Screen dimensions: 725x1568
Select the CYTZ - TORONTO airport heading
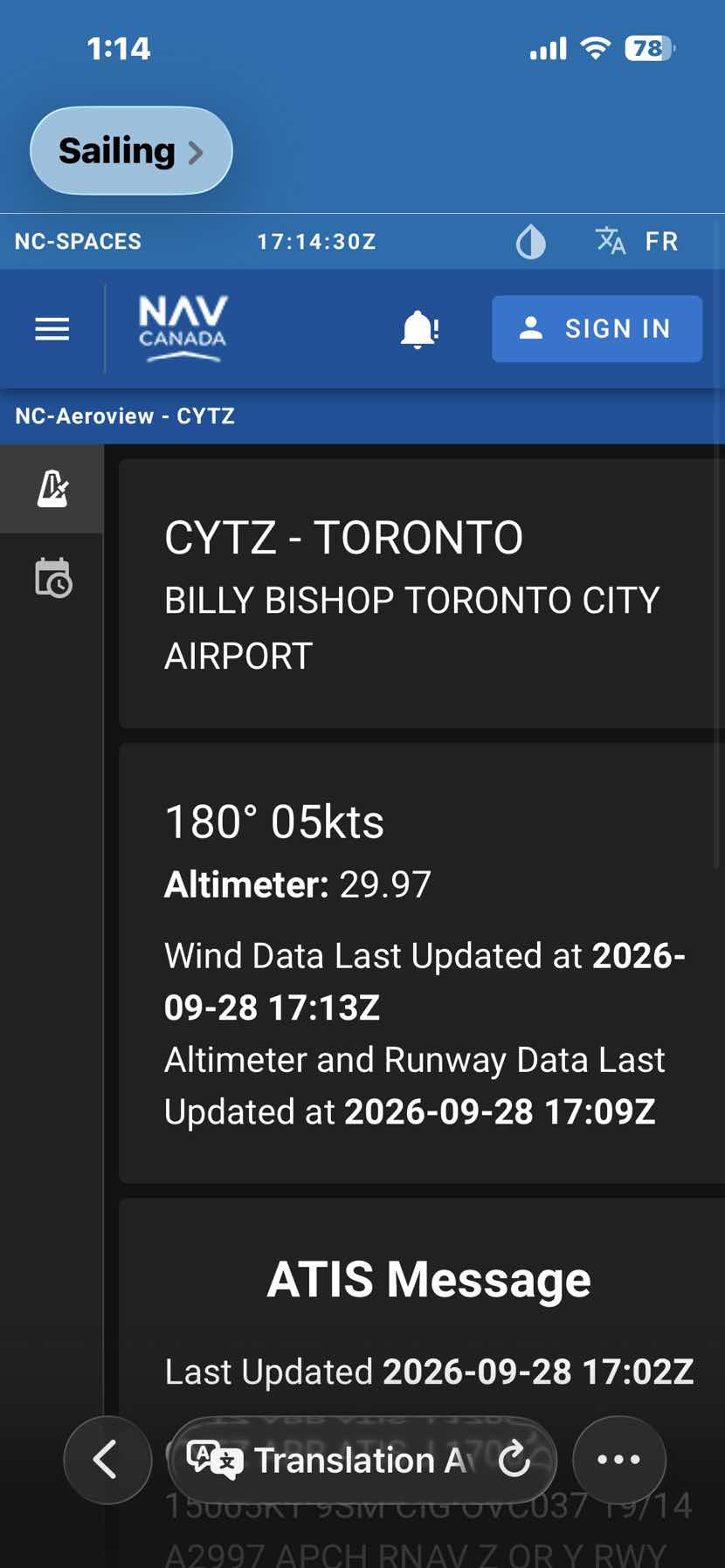pyautogui.click(x=343, y=537)
